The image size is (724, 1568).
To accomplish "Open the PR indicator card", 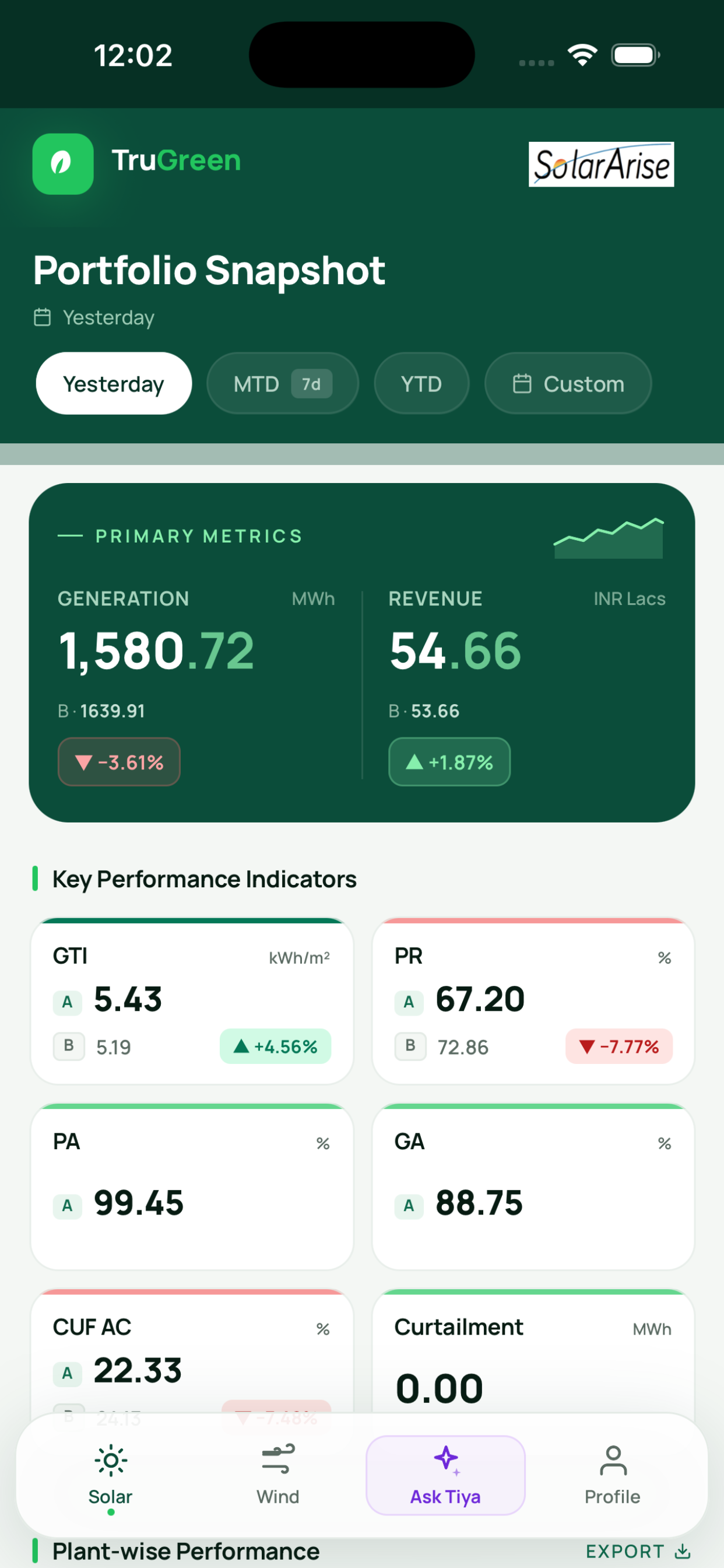I will 533,1000.
